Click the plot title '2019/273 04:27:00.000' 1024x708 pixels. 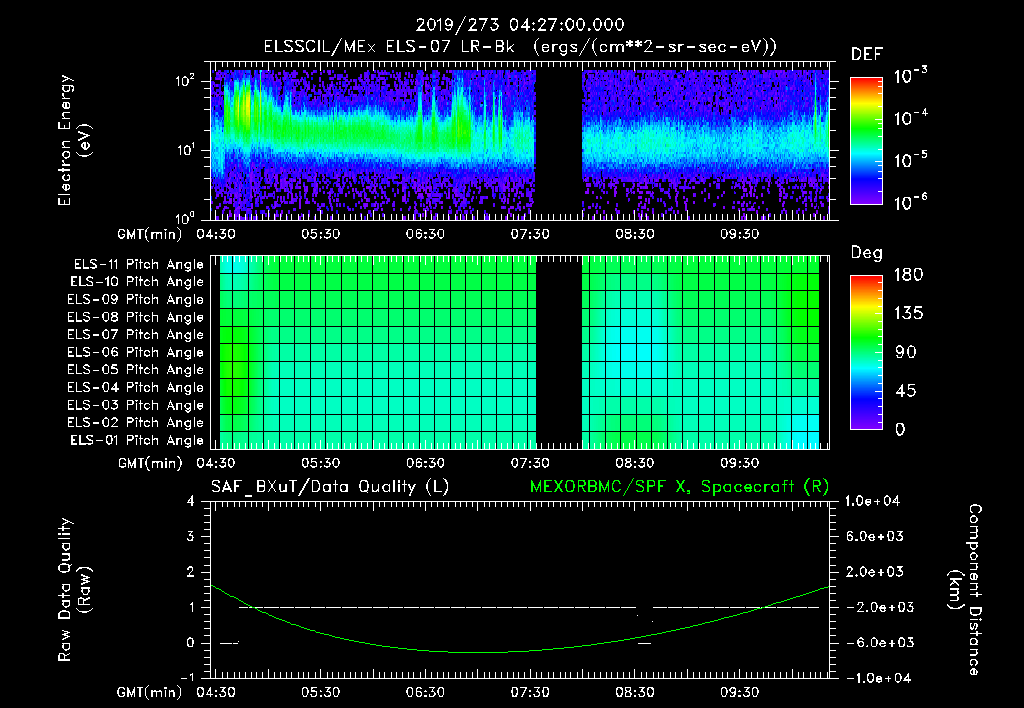pos(520,25)
